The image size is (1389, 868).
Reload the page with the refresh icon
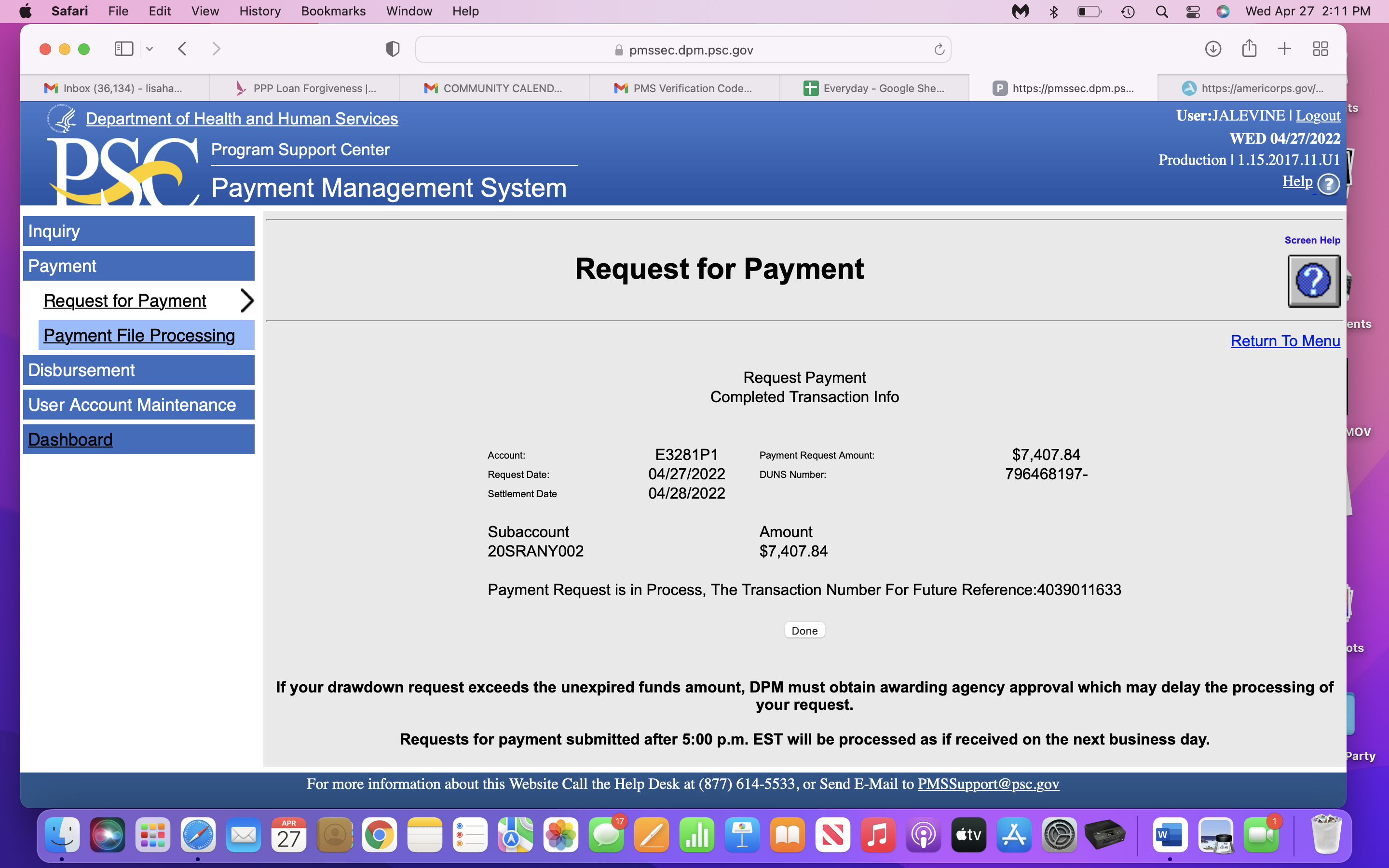coord(939,50)
